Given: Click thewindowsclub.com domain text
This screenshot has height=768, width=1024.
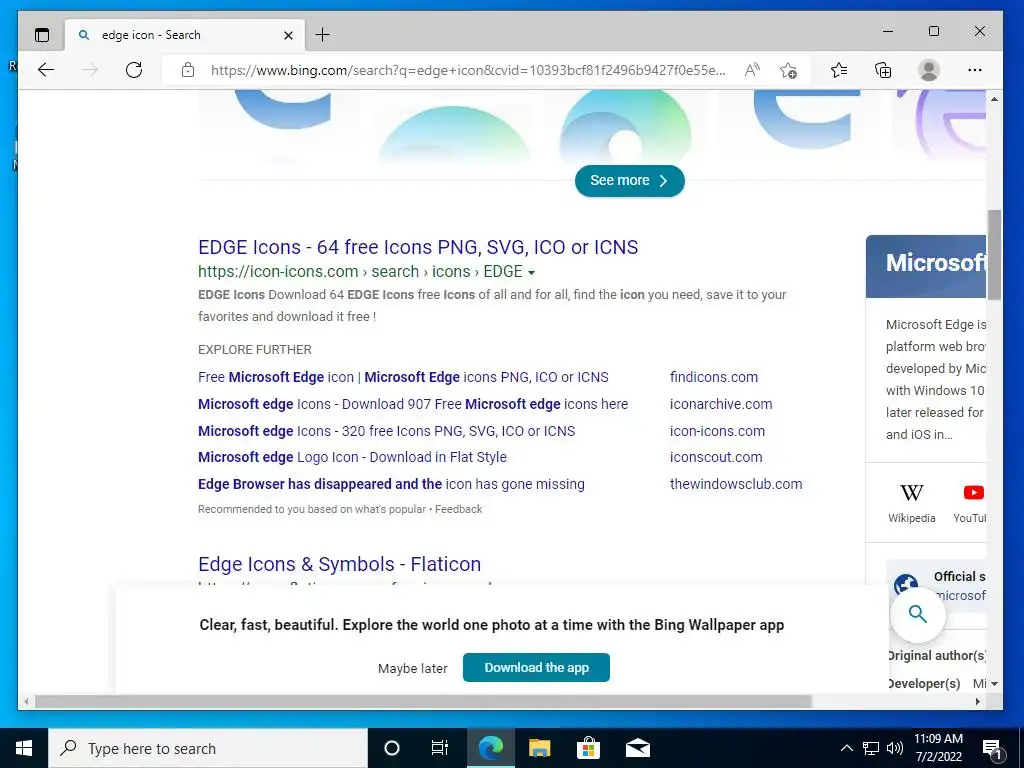Looking at the screenshot, I should click(x=736, y=484).
